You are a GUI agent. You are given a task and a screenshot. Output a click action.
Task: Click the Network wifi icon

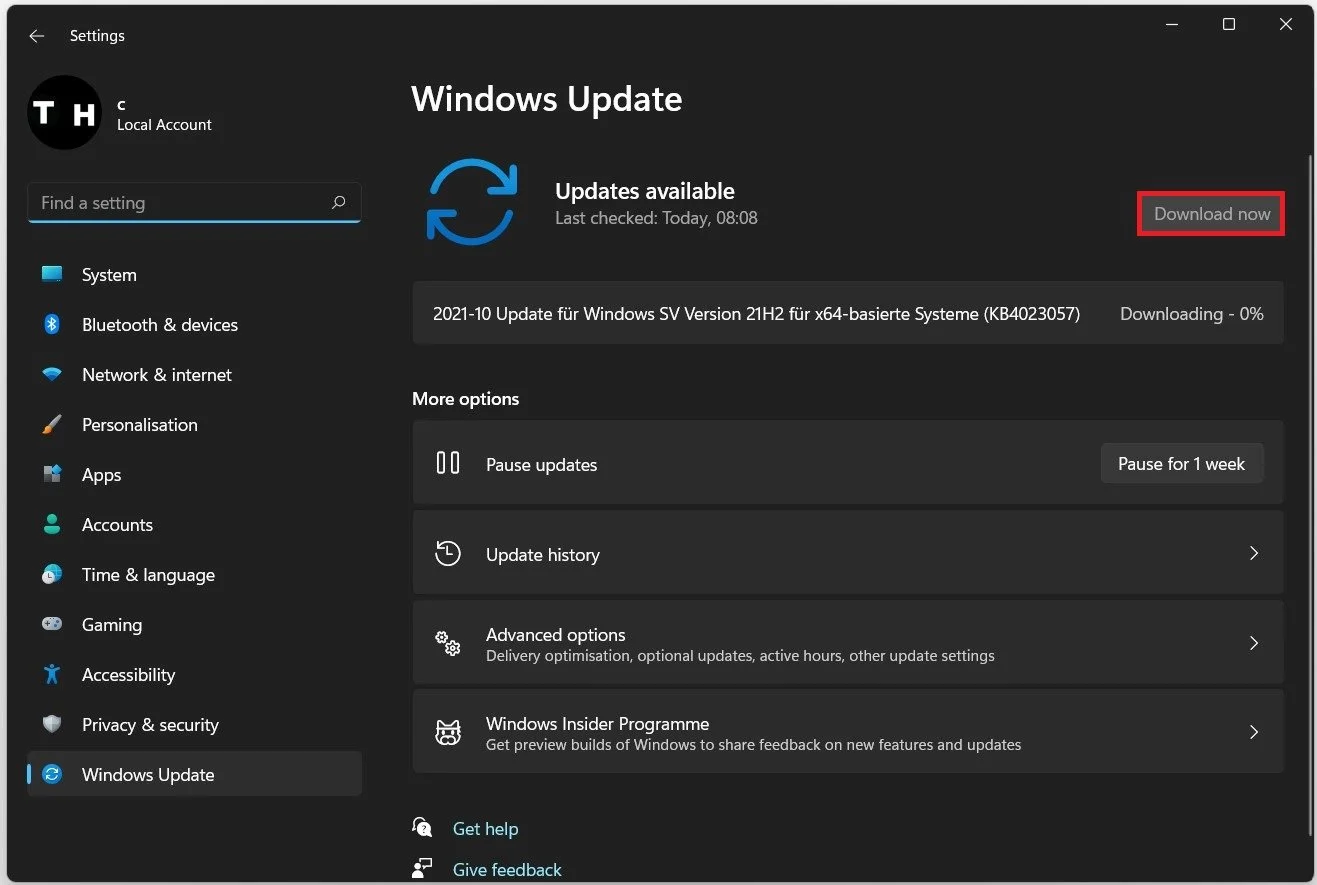(52, 374)
